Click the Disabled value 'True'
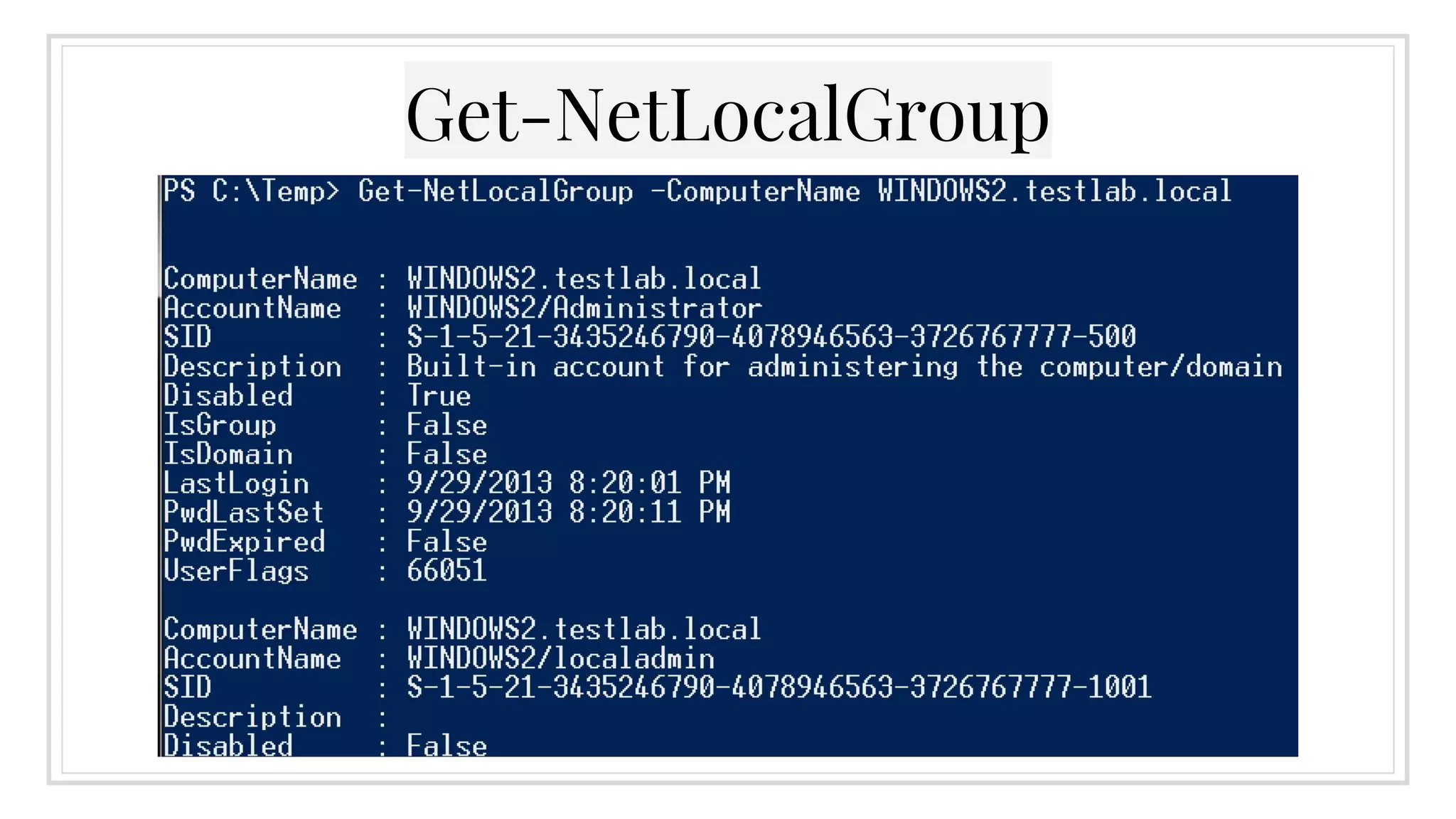Image resolution: width=1456 pixels, height=819 pixels. (x=439, y=396)
